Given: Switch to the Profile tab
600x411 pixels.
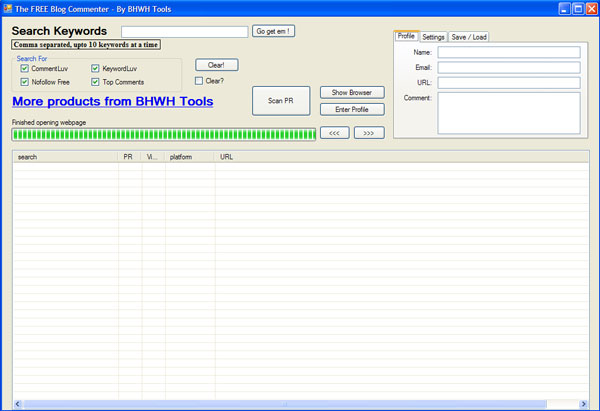Looking at the screenshot, I should (406, 36).
